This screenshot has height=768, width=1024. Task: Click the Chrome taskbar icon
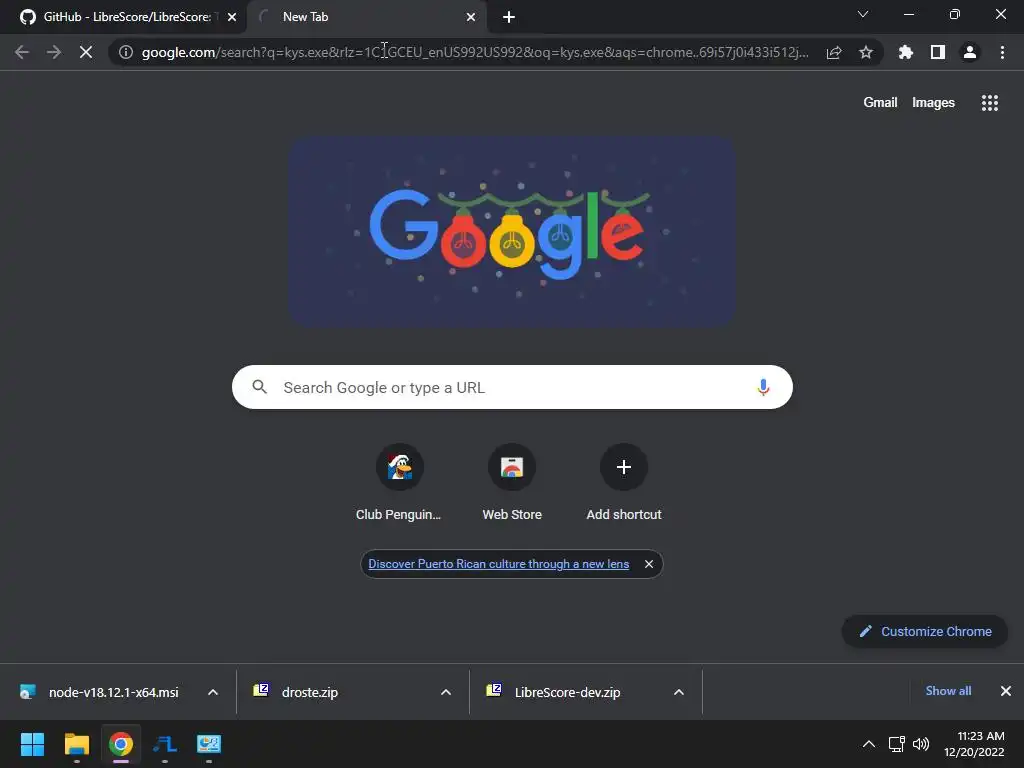point(121,744)
